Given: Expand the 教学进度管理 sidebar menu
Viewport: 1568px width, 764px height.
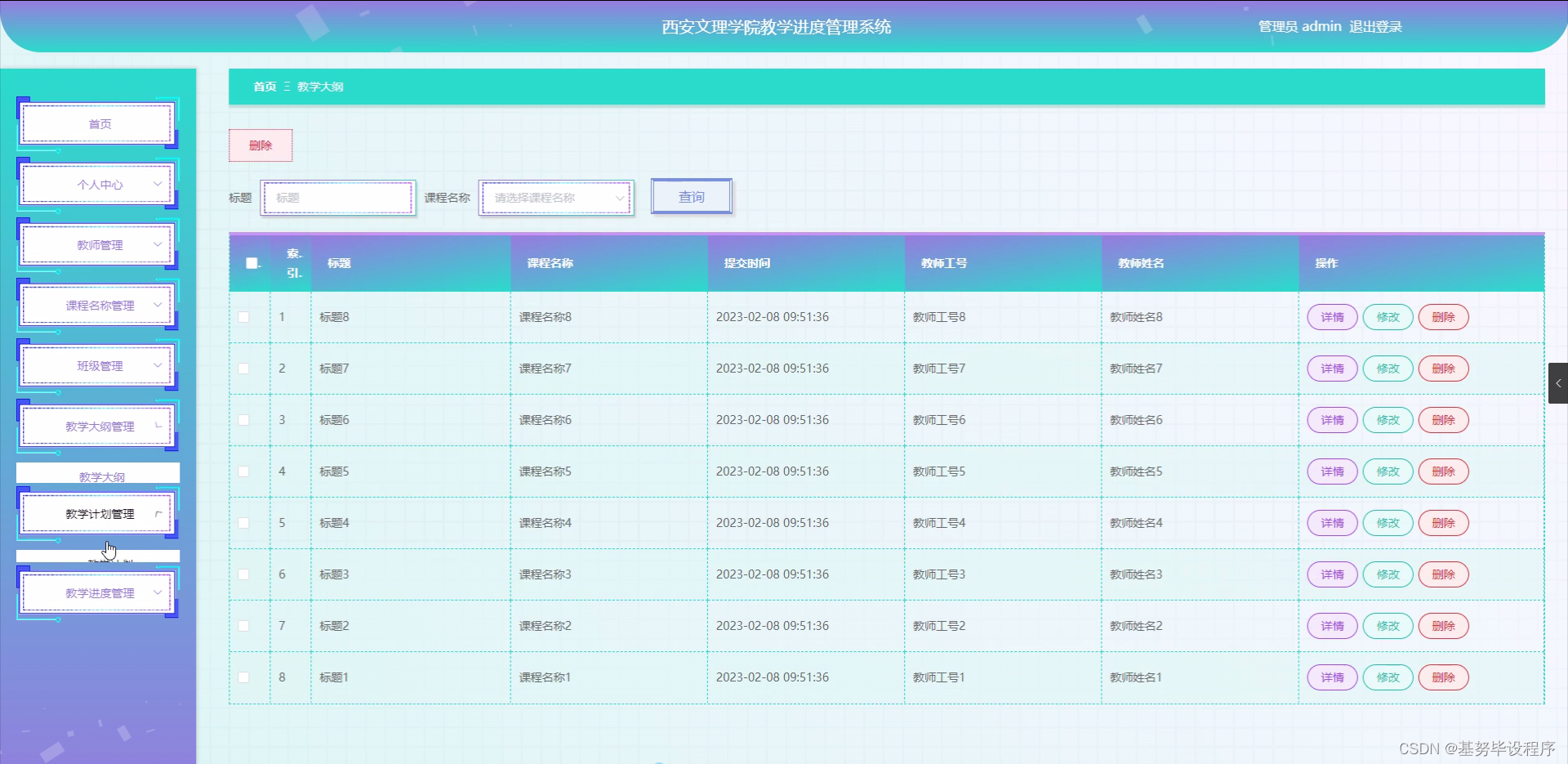Looking at the screenshot, I should click(x=98, y=593).
